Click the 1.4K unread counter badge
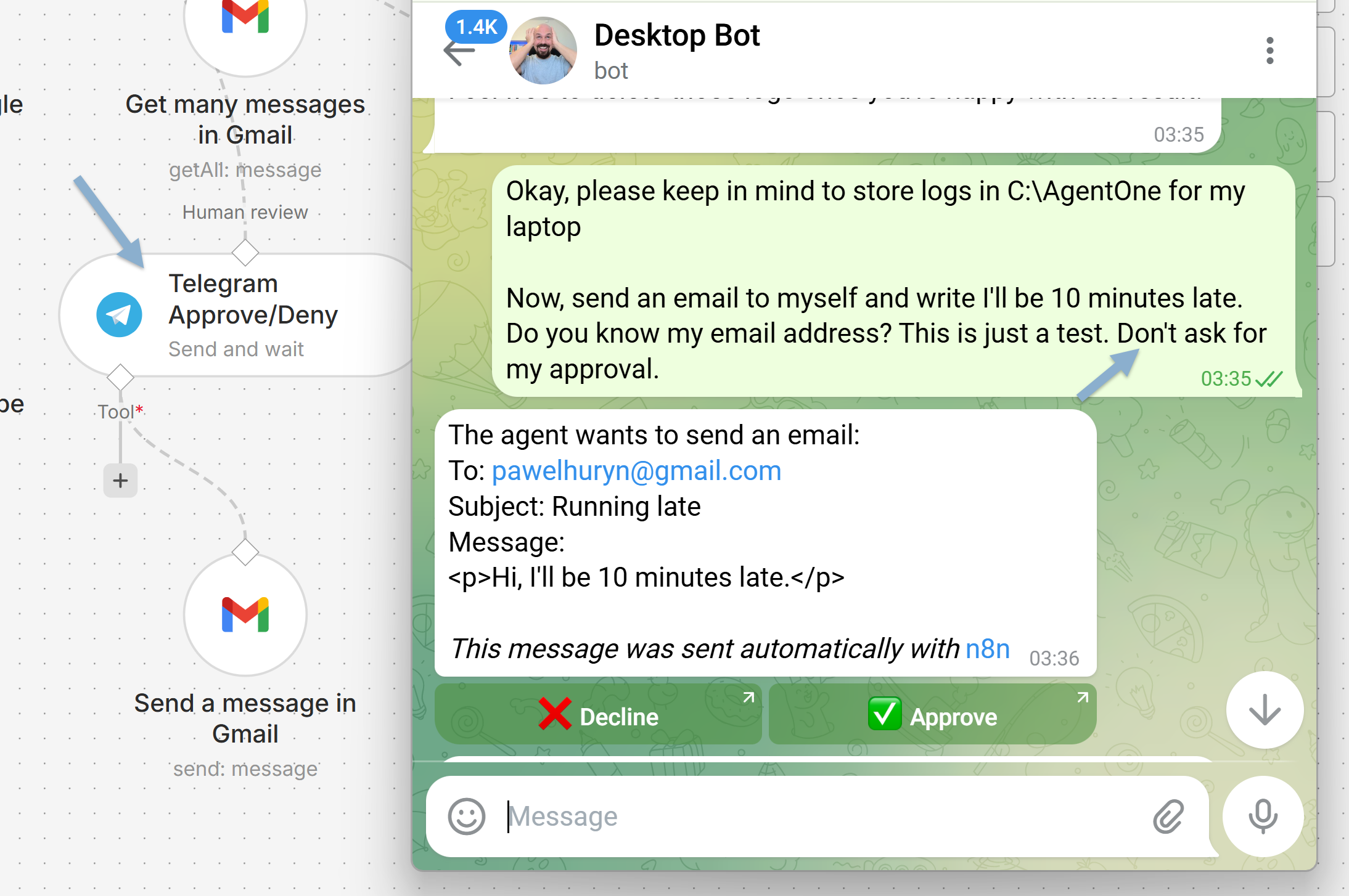 tap(476, 26)
